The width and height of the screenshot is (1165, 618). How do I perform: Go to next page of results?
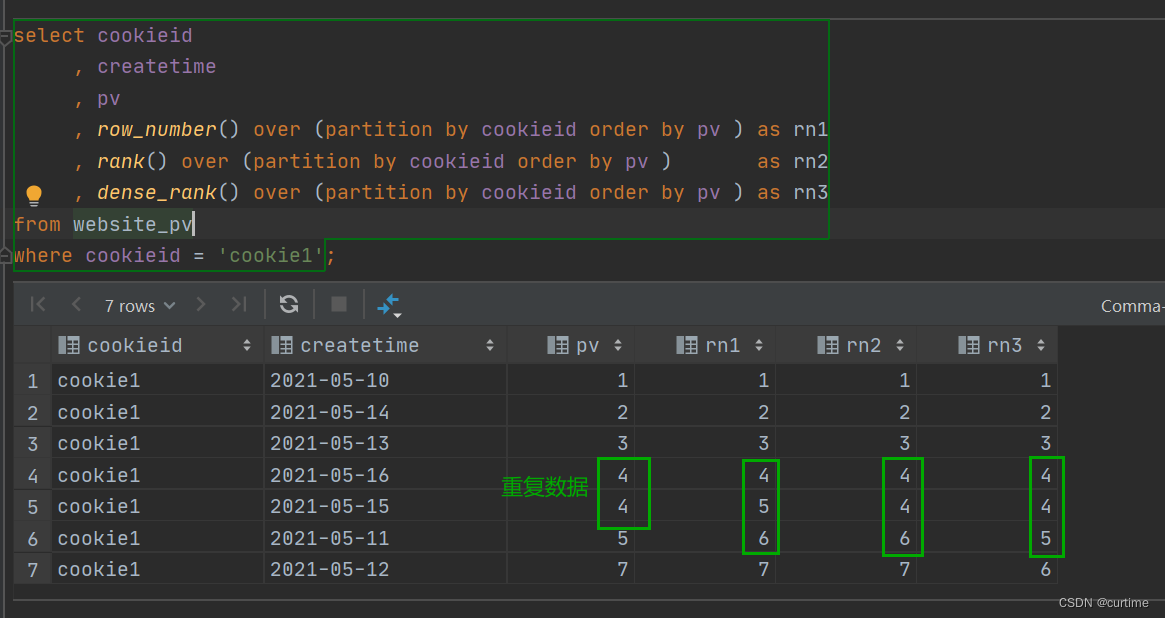pos(201,305)
